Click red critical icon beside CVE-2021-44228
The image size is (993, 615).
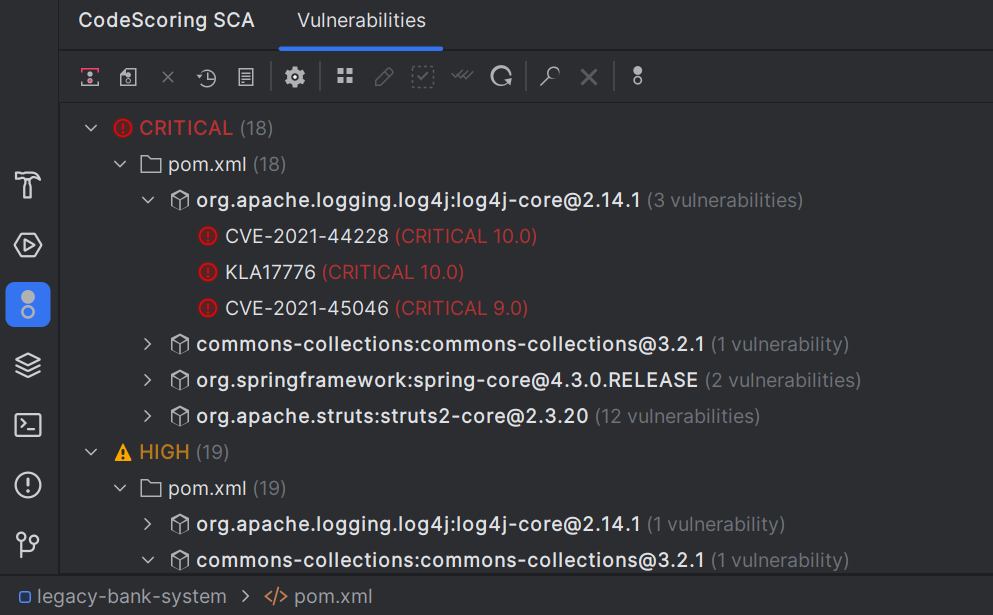coord(208,236)
